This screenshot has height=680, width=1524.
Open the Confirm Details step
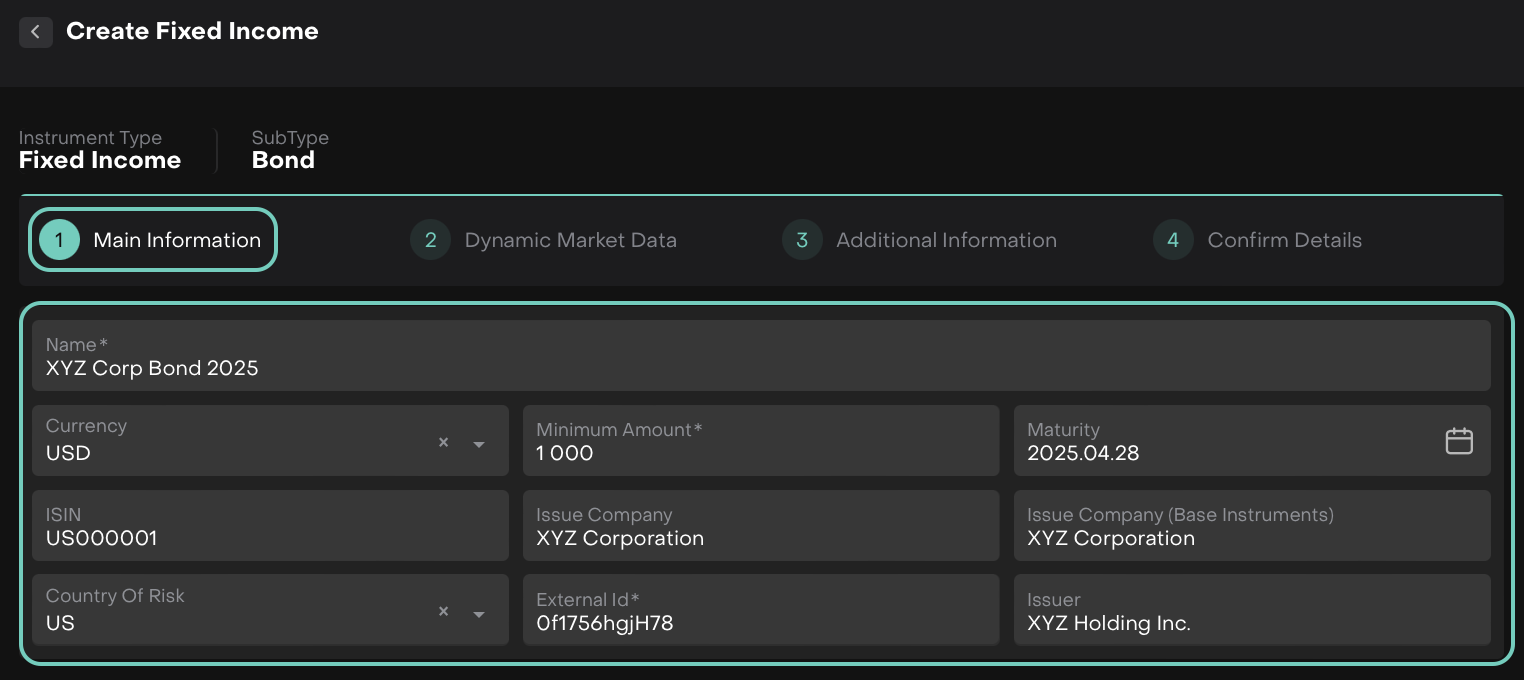[x=1284, y=240]
